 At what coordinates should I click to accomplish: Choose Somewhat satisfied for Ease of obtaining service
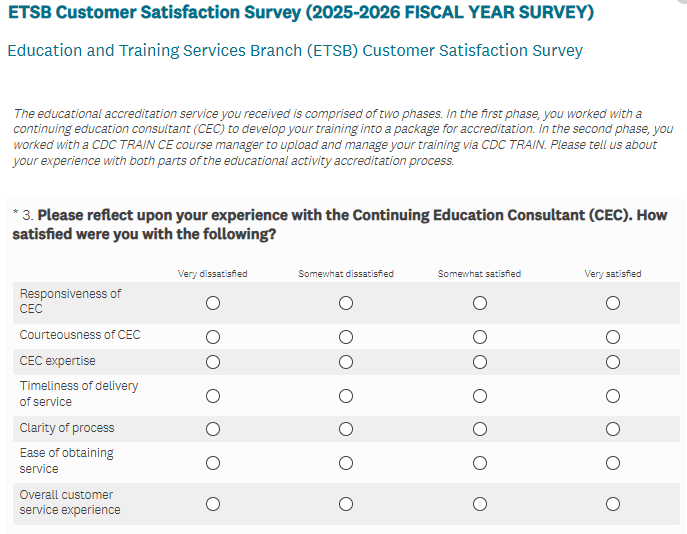(480, 462)
